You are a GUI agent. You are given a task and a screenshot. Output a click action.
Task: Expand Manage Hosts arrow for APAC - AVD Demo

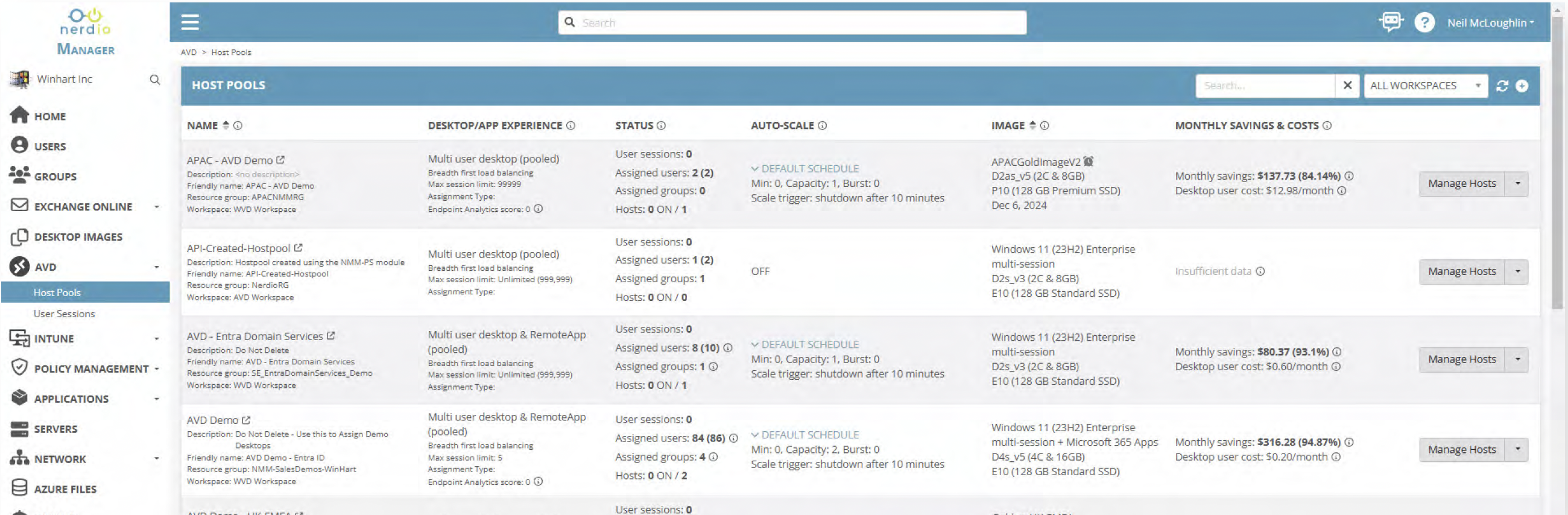1517,183
